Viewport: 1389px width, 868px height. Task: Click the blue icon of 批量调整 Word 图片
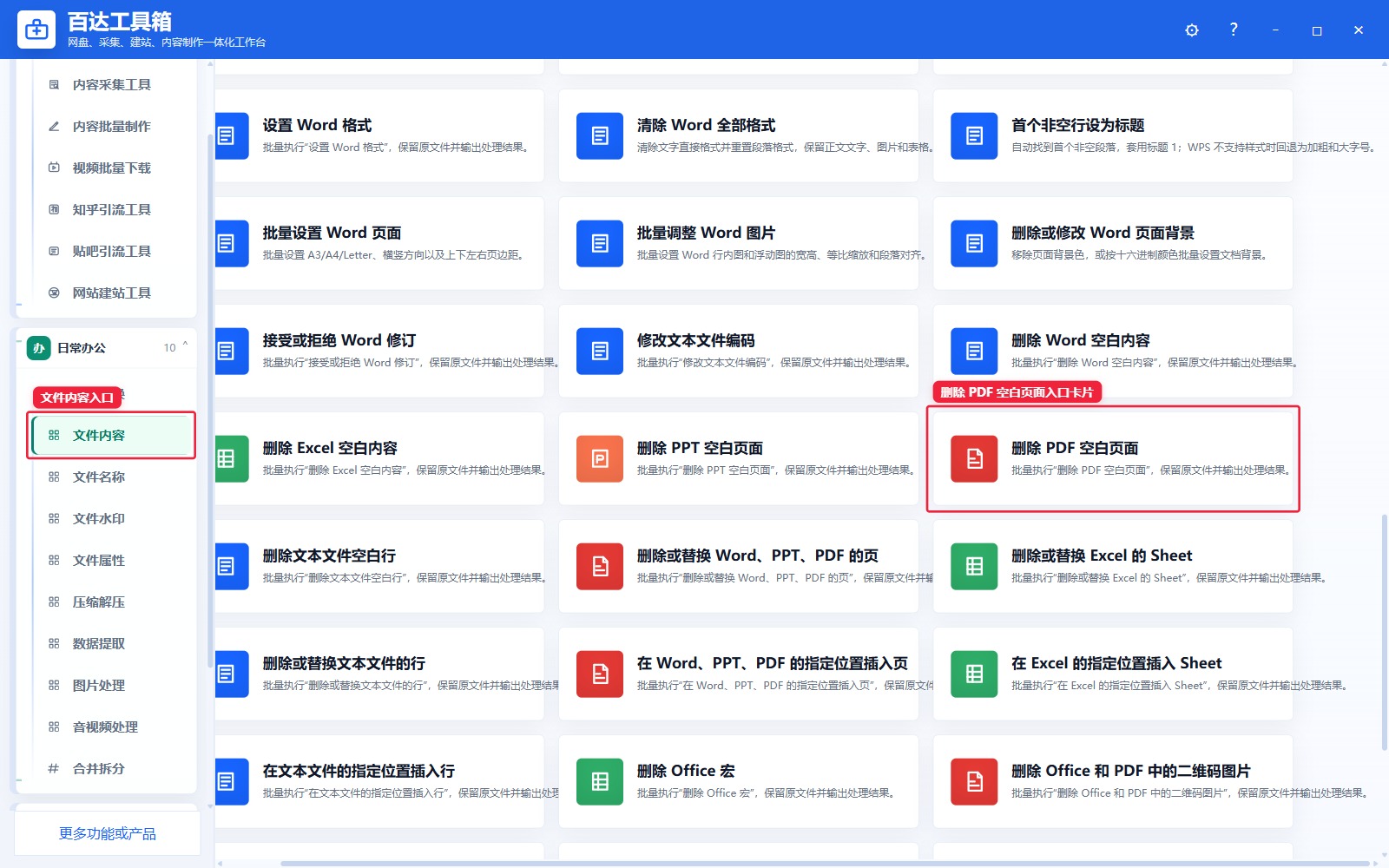(x=600, y=243)
